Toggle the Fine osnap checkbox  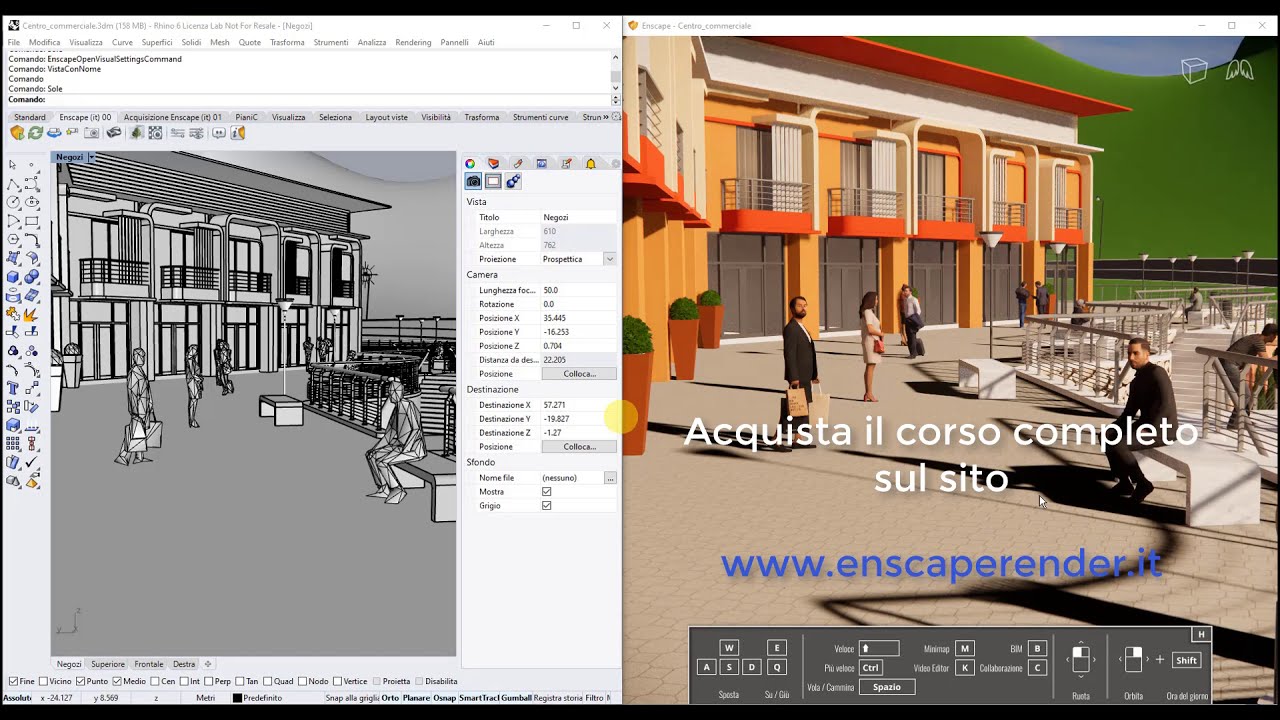coord(13,681)
